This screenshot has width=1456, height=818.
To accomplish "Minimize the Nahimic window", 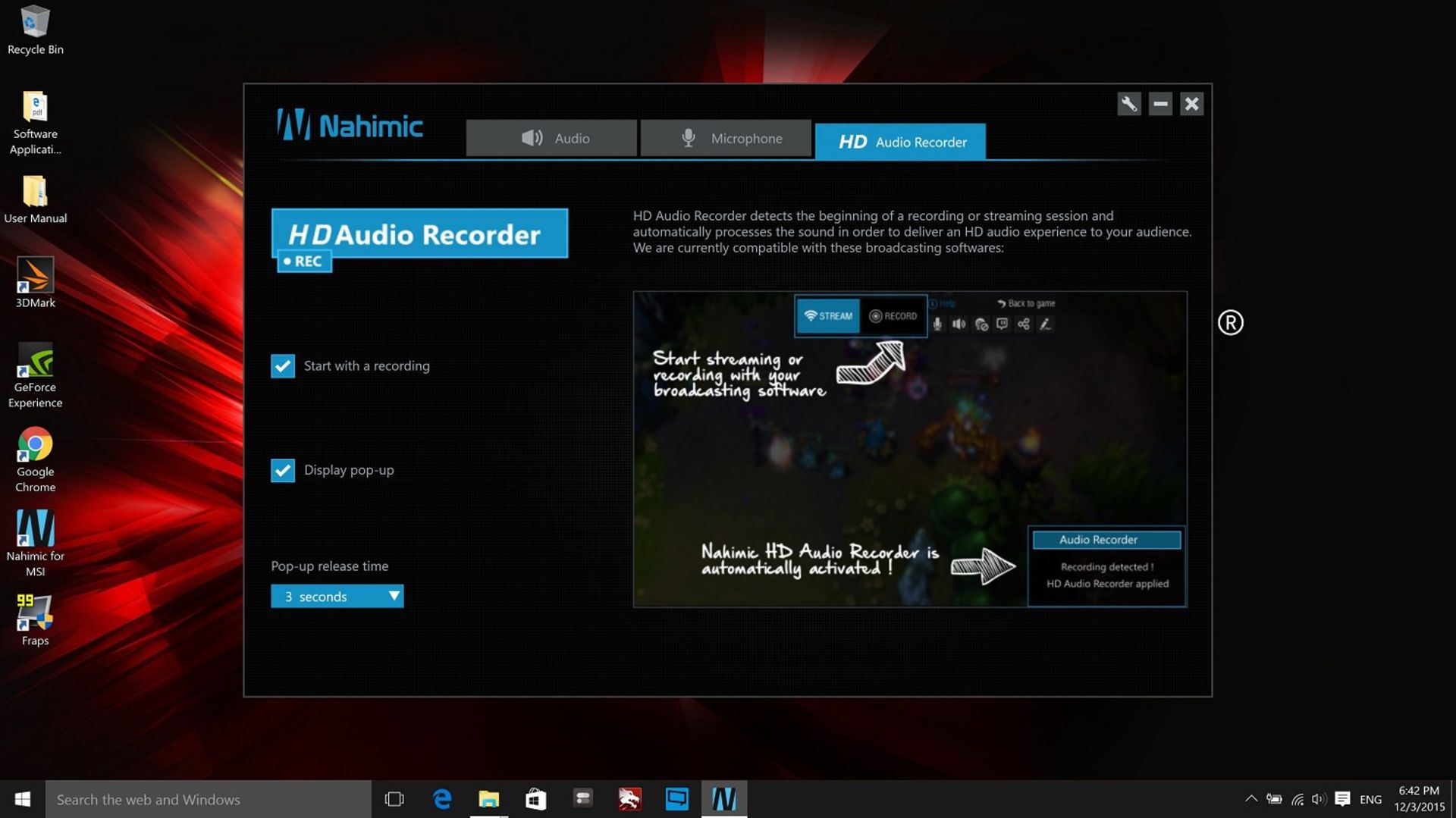I will 1160,104.
